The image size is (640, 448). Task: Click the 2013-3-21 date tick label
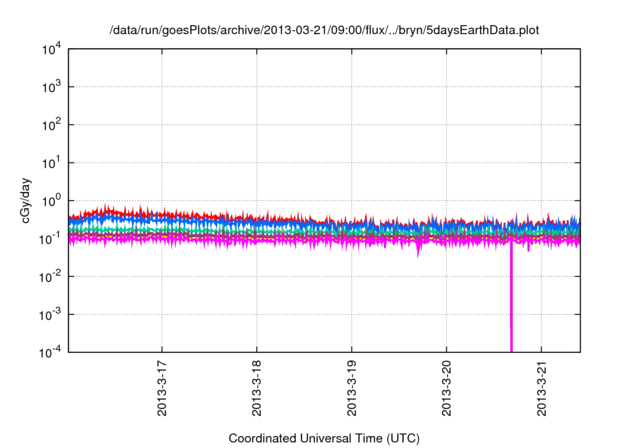(x=541, y=388)
